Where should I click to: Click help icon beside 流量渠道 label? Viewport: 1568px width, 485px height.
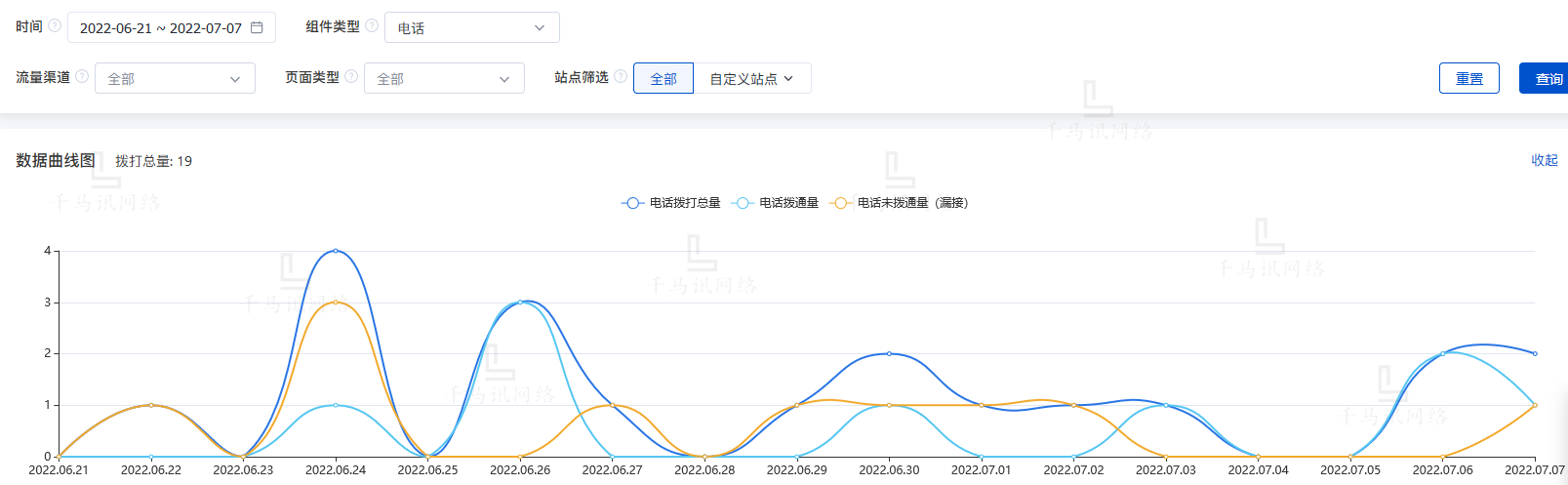click(82, 77)
